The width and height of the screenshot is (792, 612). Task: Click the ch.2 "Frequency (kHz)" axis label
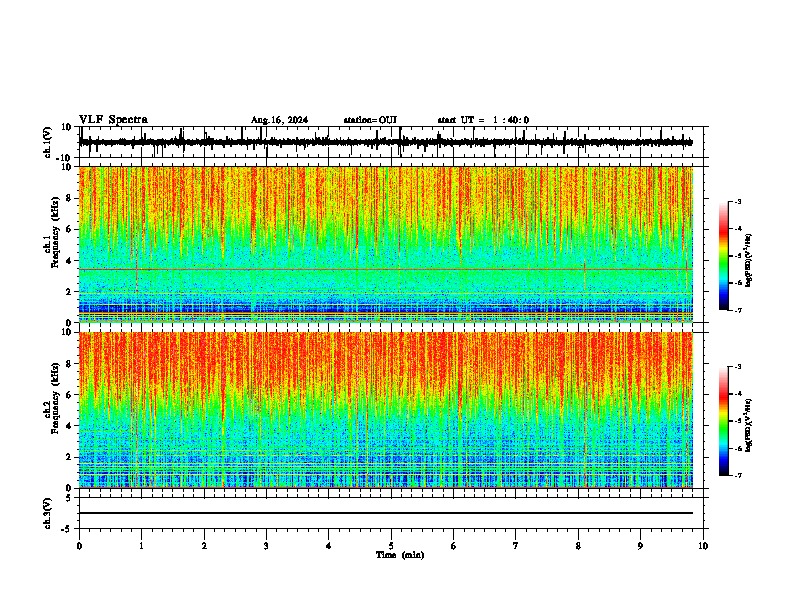pos(55,398)
